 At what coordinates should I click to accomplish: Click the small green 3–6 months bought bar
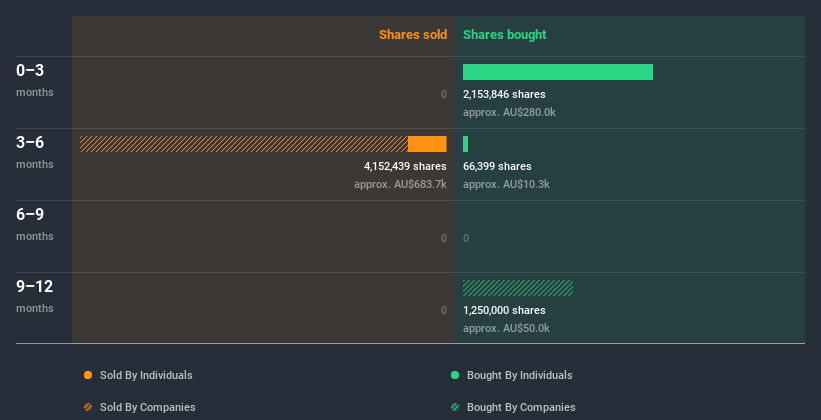tap(465, 144)
